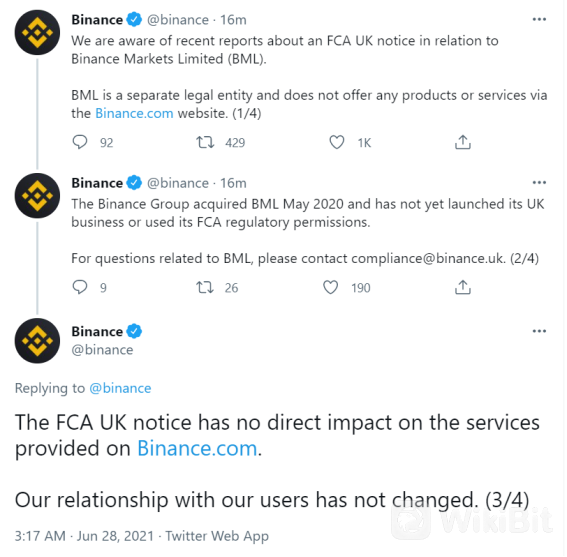This screenshot has width=567, height=557.
Task: Open Binance avatar on the second tweet
Action: pyautogui.click(x=37, y=196)
